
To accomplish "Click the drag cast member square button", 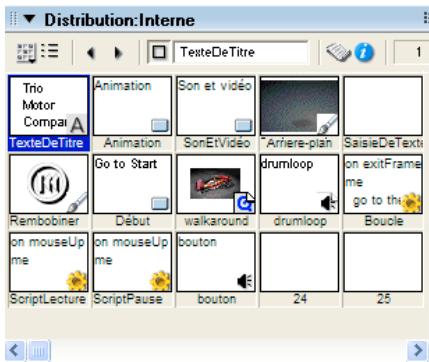I will [x=159, y=52].
